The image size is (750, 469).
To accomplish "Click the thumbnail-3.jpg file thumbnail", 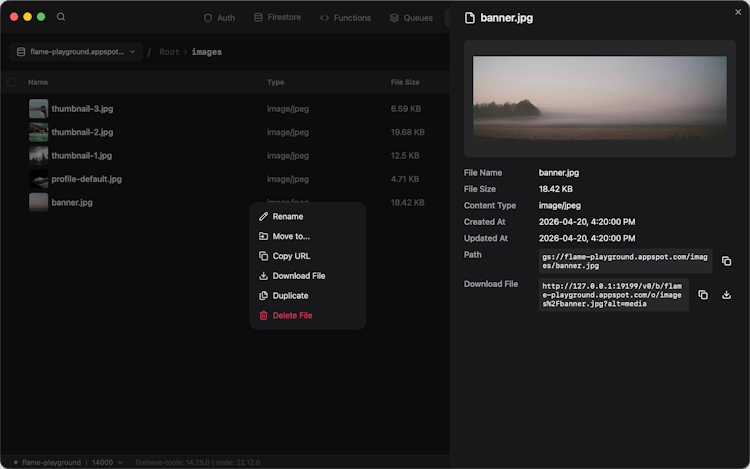I will (38, 108).
